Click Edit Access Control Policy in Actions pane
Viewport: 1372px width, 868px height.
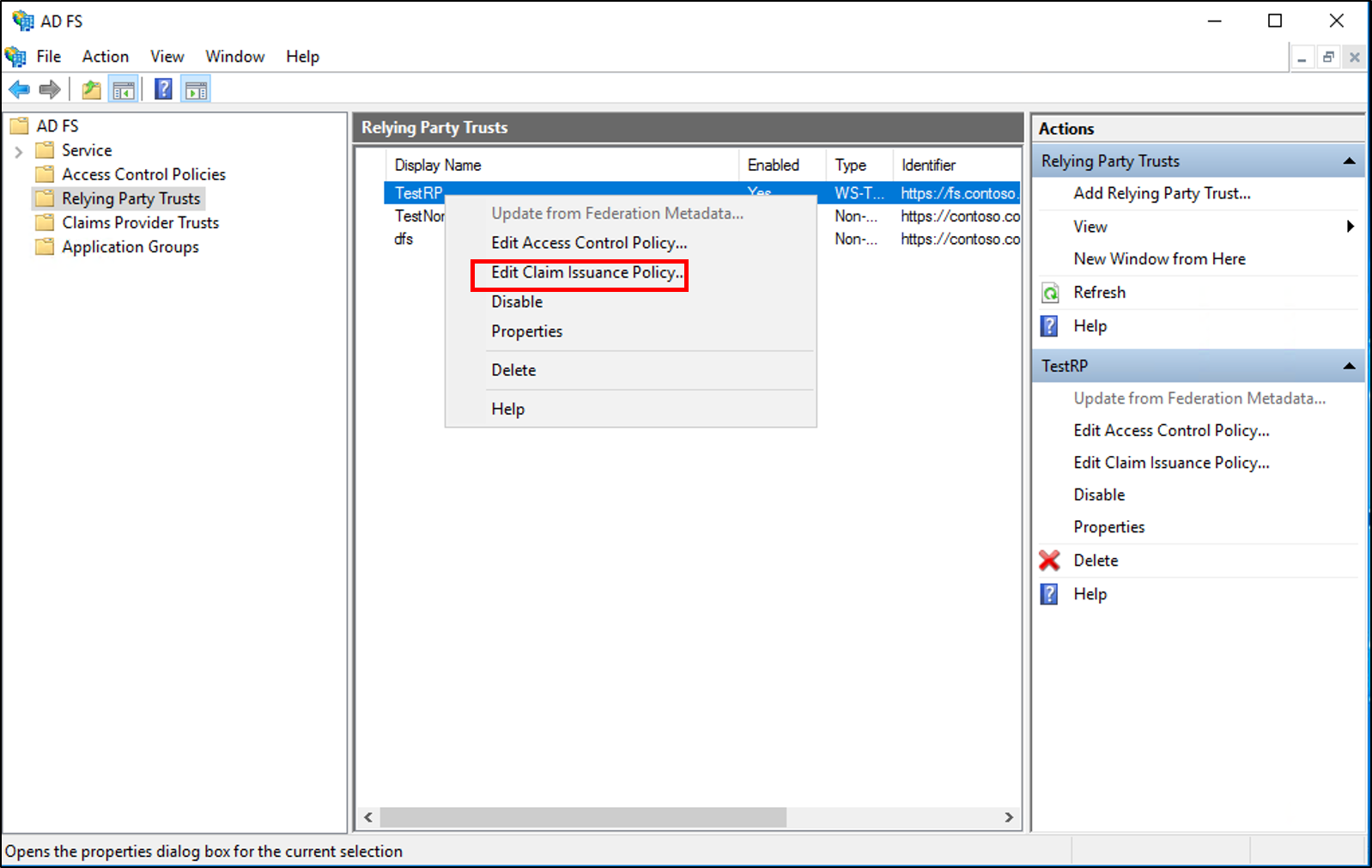click(x=1172, y=431)
